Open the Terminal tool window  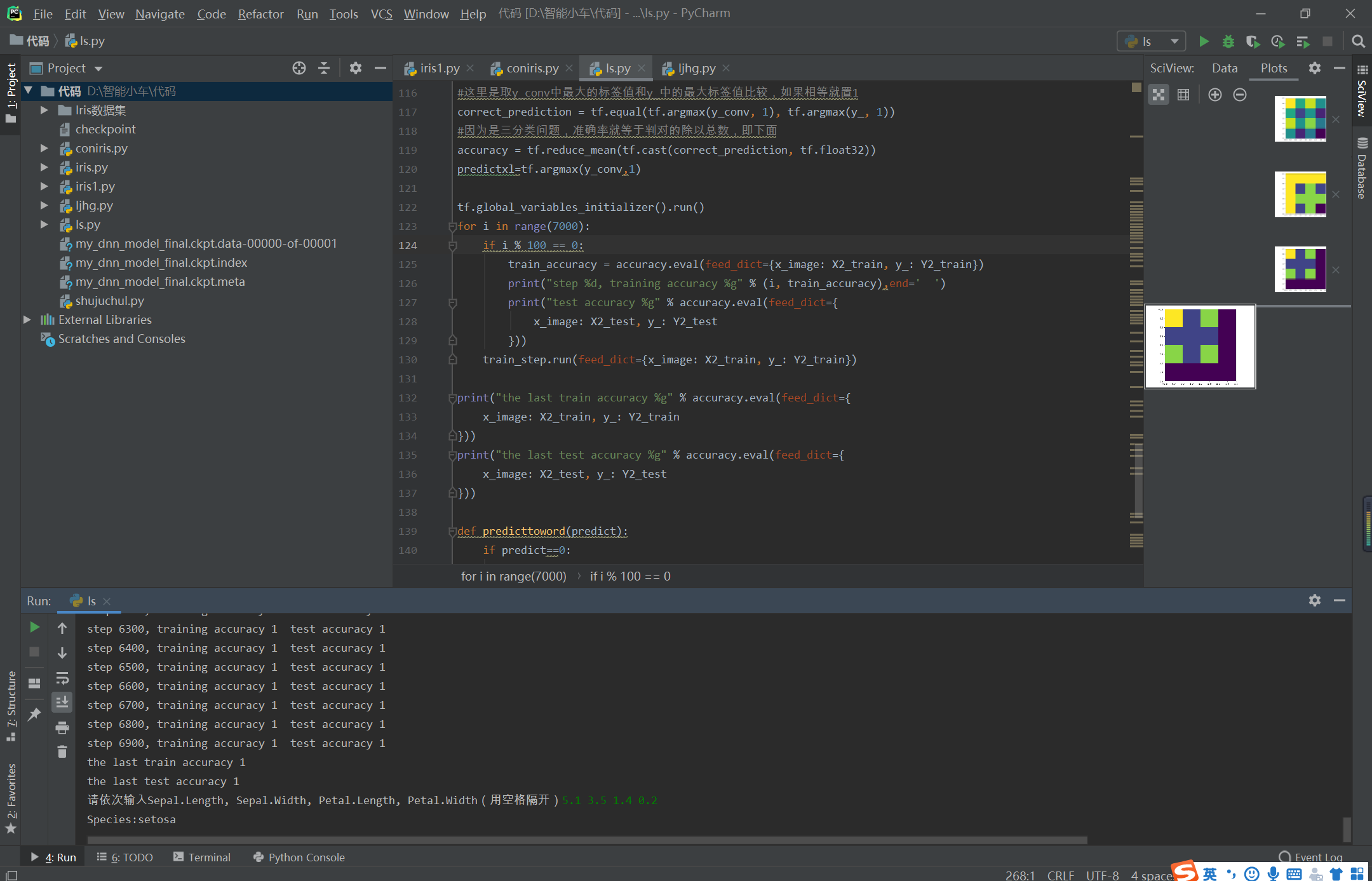[x=202, y=857]
